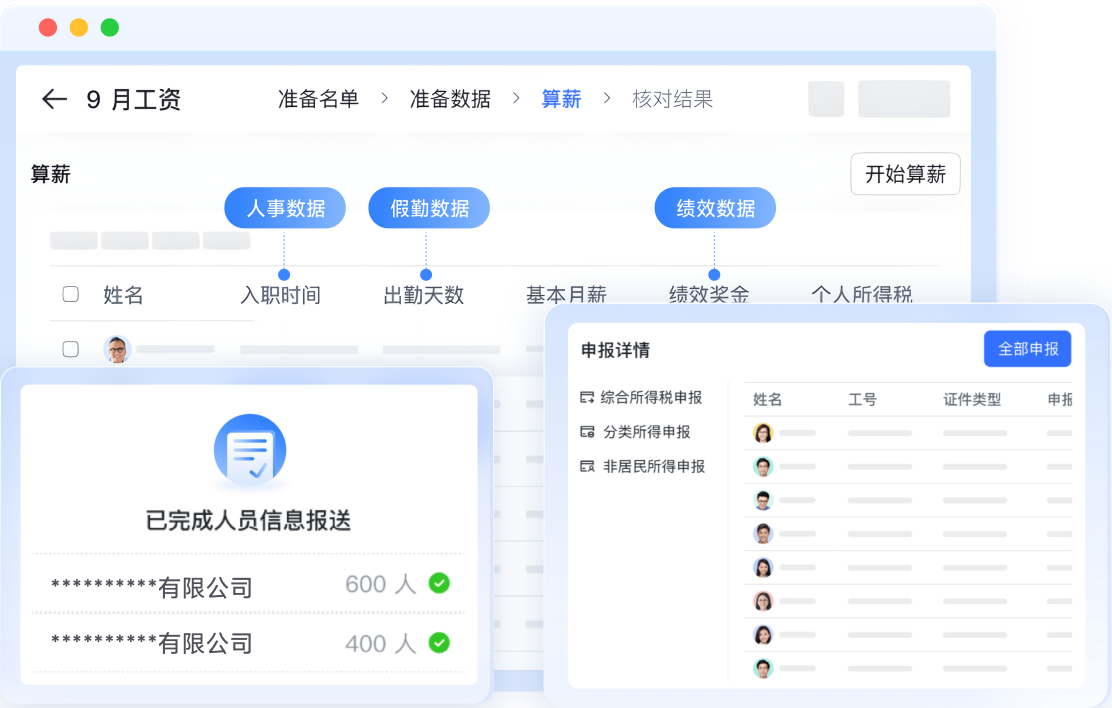Click first avatar in 申报详情 table
This screenshot has width=1112, height=708.
coord(763,433)
